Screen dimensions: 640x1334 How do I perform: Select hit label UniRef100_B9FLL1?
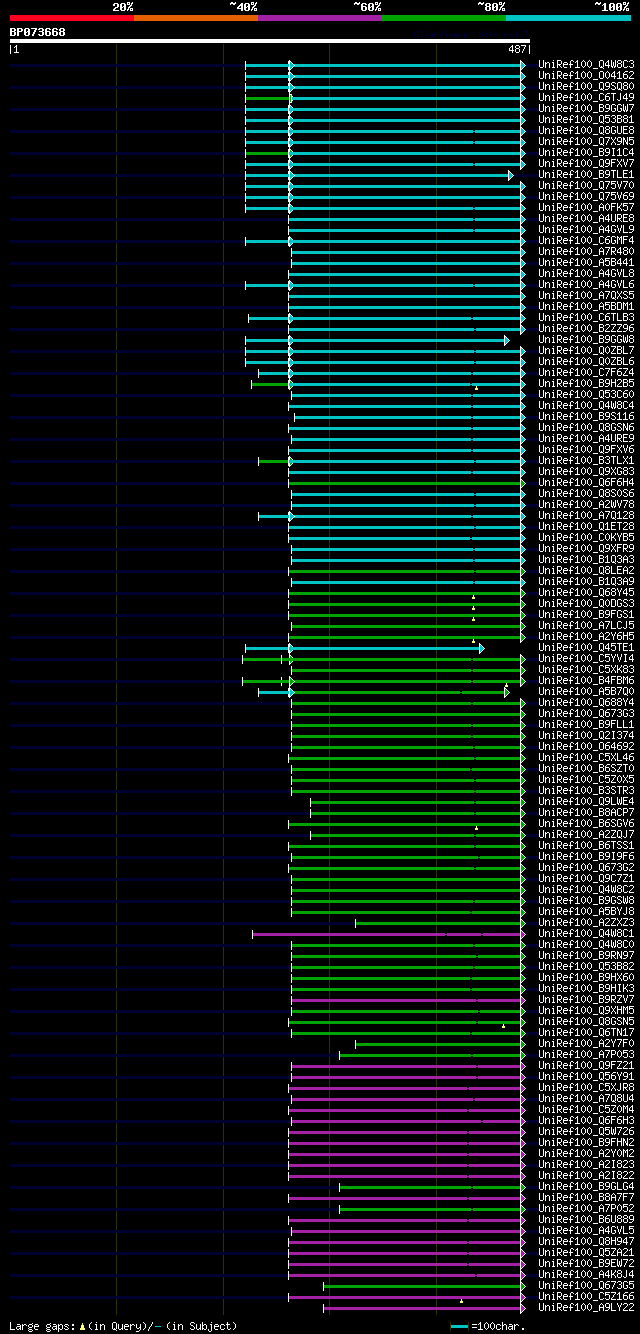(x=586, y=724)
